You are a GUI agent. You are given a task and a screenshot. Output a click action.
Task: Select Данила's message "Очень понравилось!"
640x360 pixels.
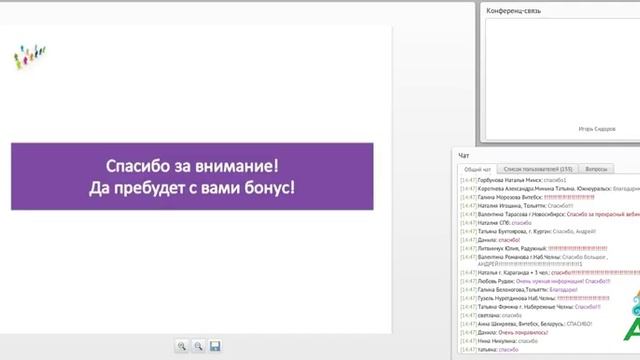pyautogui.click(x=504, y=333)
